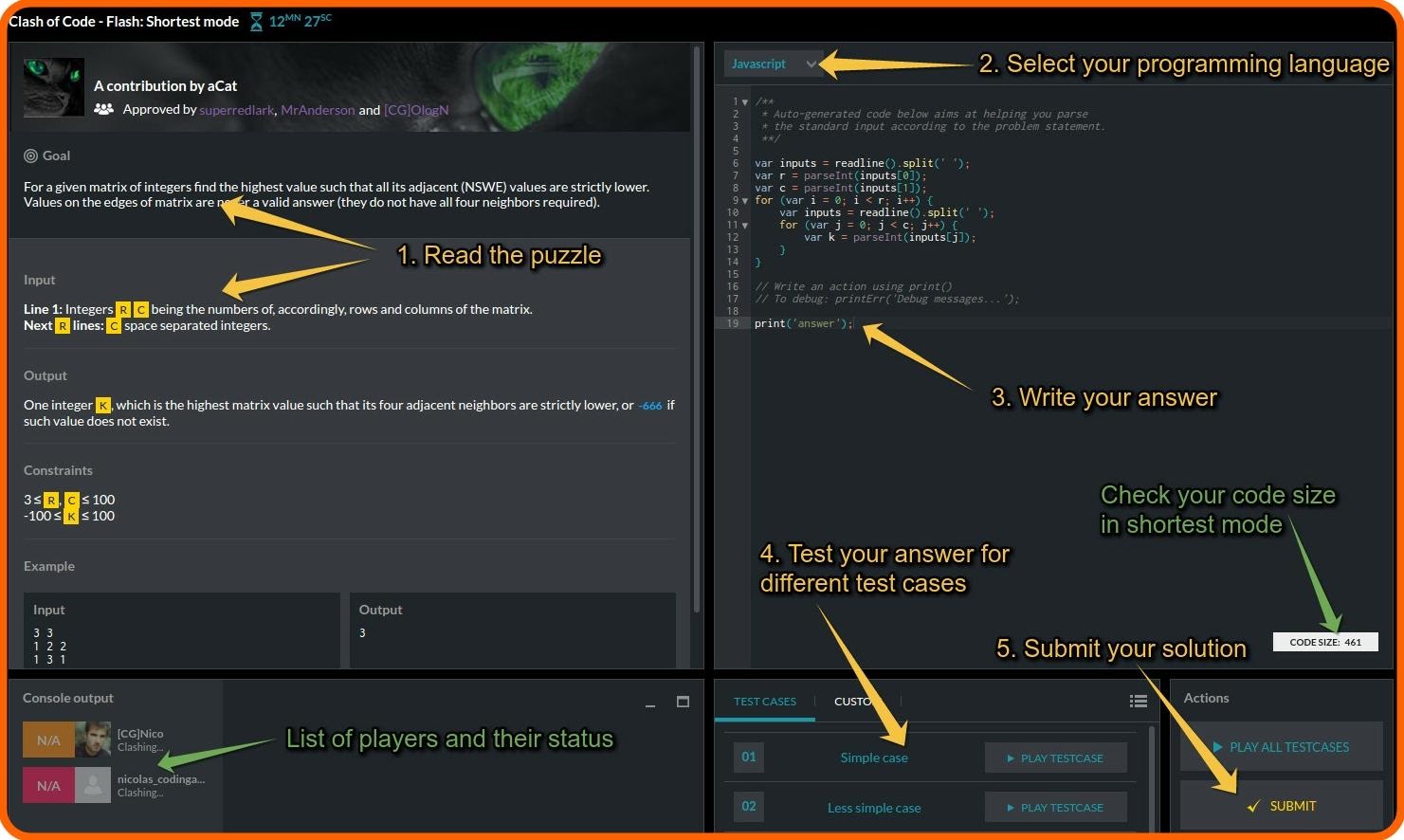Open the Javascript language dropdown
Image resolution: width=1404 pixels, height=840 pixels.
click(x=772, y=64)
